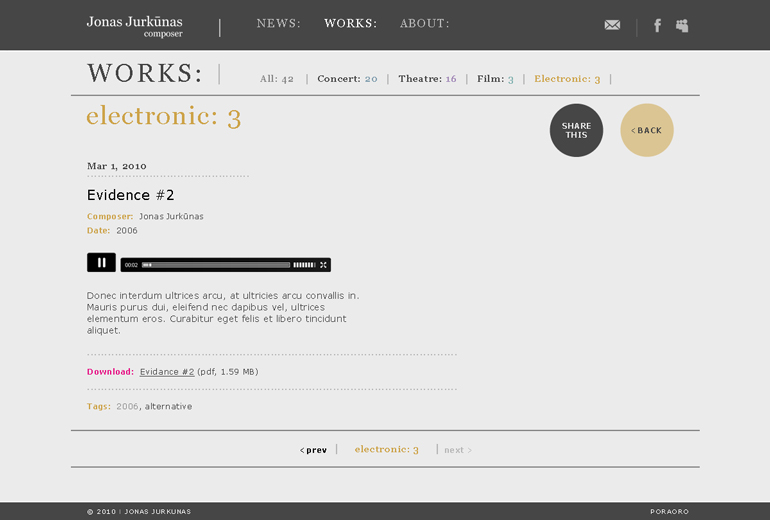
Task: Filter by Theatre: 16
Action: click(427, 79)
